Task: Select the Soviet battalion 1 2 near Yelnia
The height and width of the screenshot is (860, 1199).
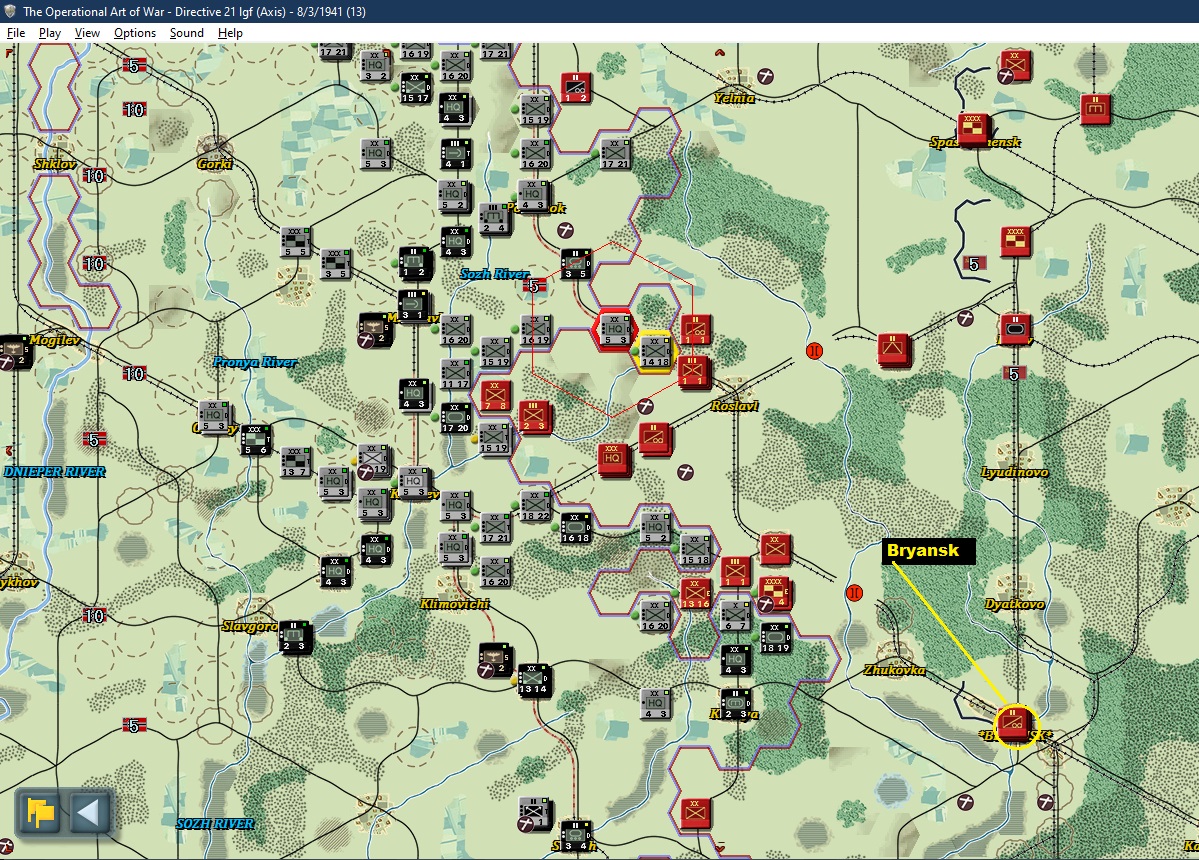Action: point(576,88)
